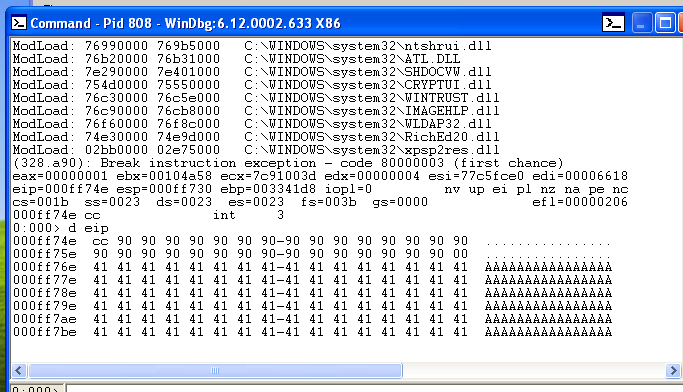Viewport: 683px width, 392px height.
Task: Click the efl=00000206 flags value
Action: [x=580, y=202]
